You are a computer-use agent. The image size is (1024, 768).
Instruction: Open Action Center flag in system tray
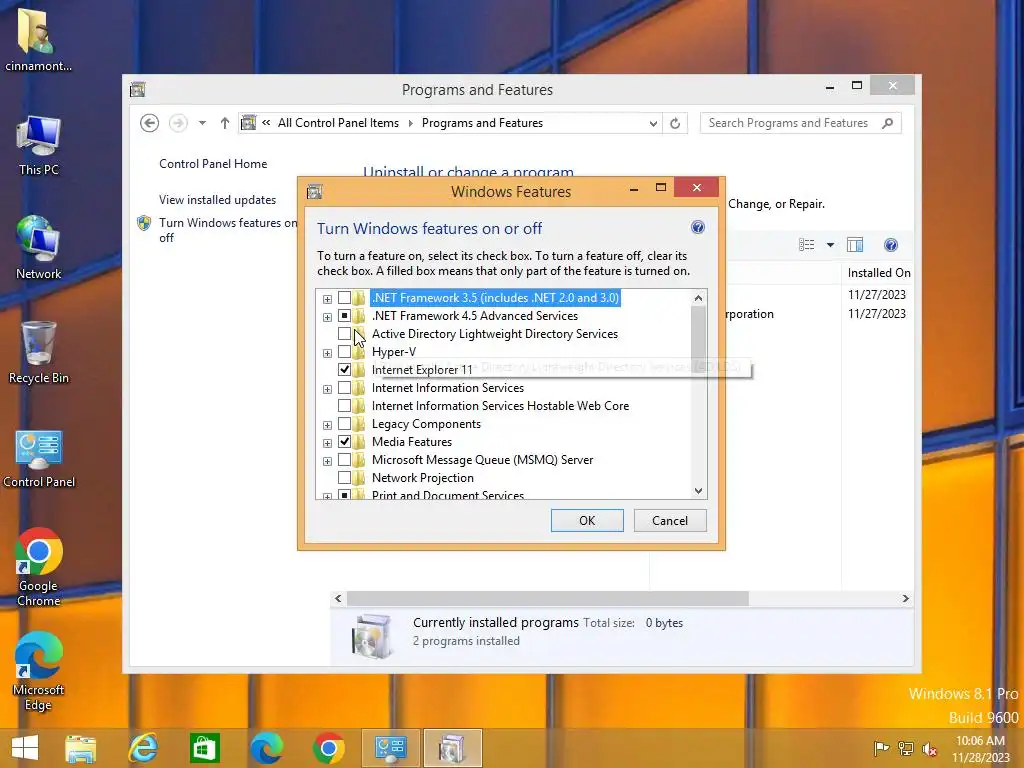pos(881,748)
